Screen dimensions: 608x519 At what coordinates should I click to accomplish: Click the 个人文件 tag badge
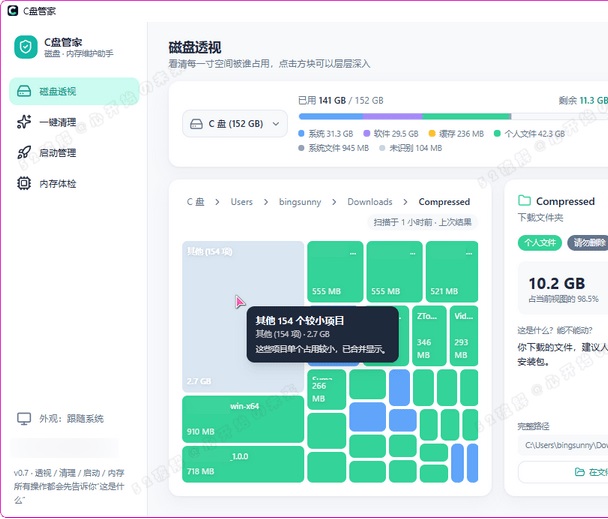tap(540, 243)
